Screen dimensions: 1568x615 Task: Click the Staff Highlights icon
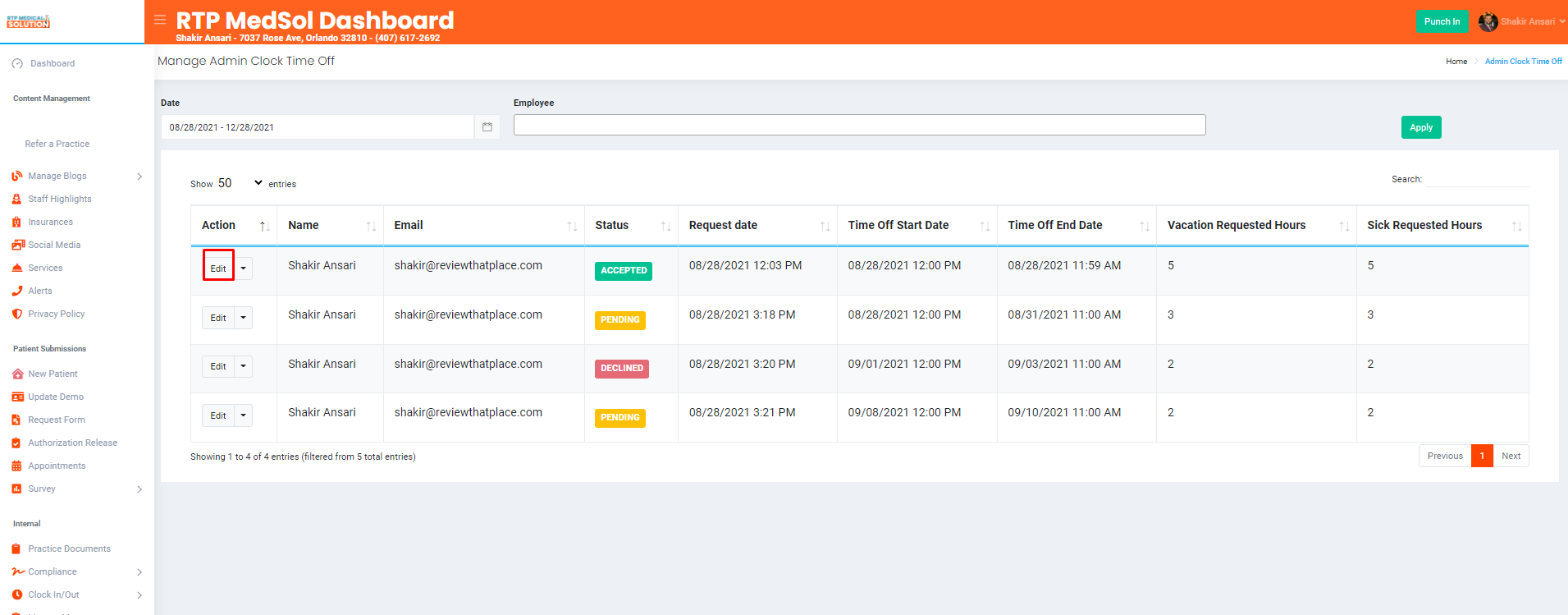point(16,199)
